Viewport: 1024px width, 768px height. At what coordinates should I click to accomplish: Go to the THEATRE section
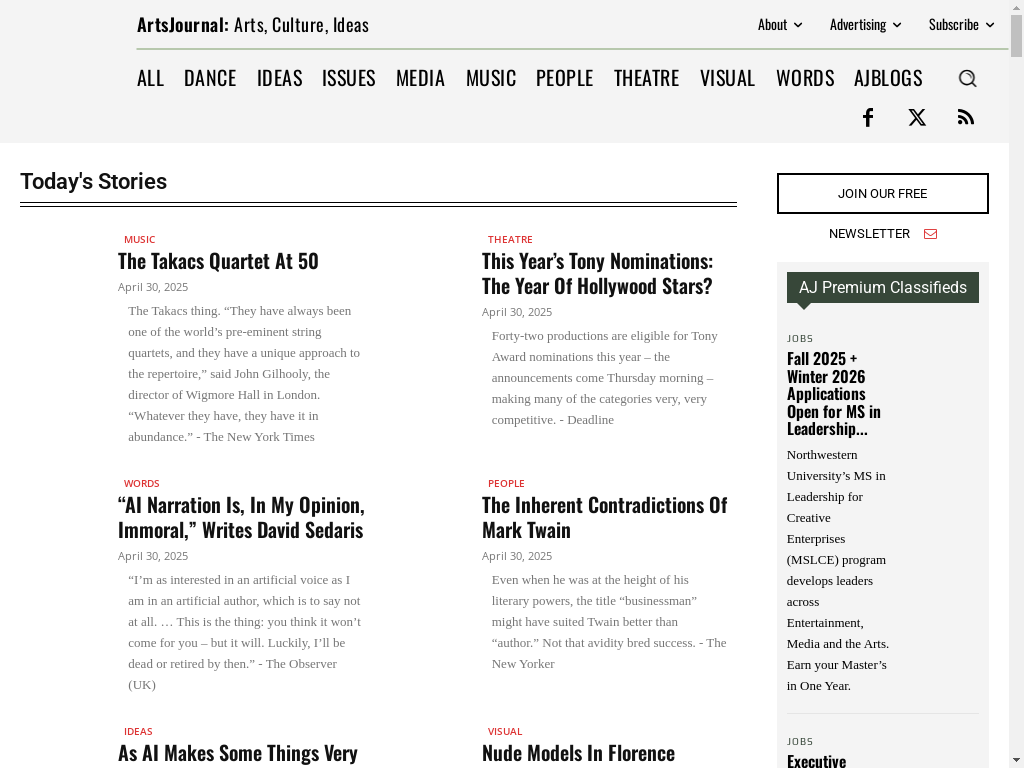[x=647, y=78]
